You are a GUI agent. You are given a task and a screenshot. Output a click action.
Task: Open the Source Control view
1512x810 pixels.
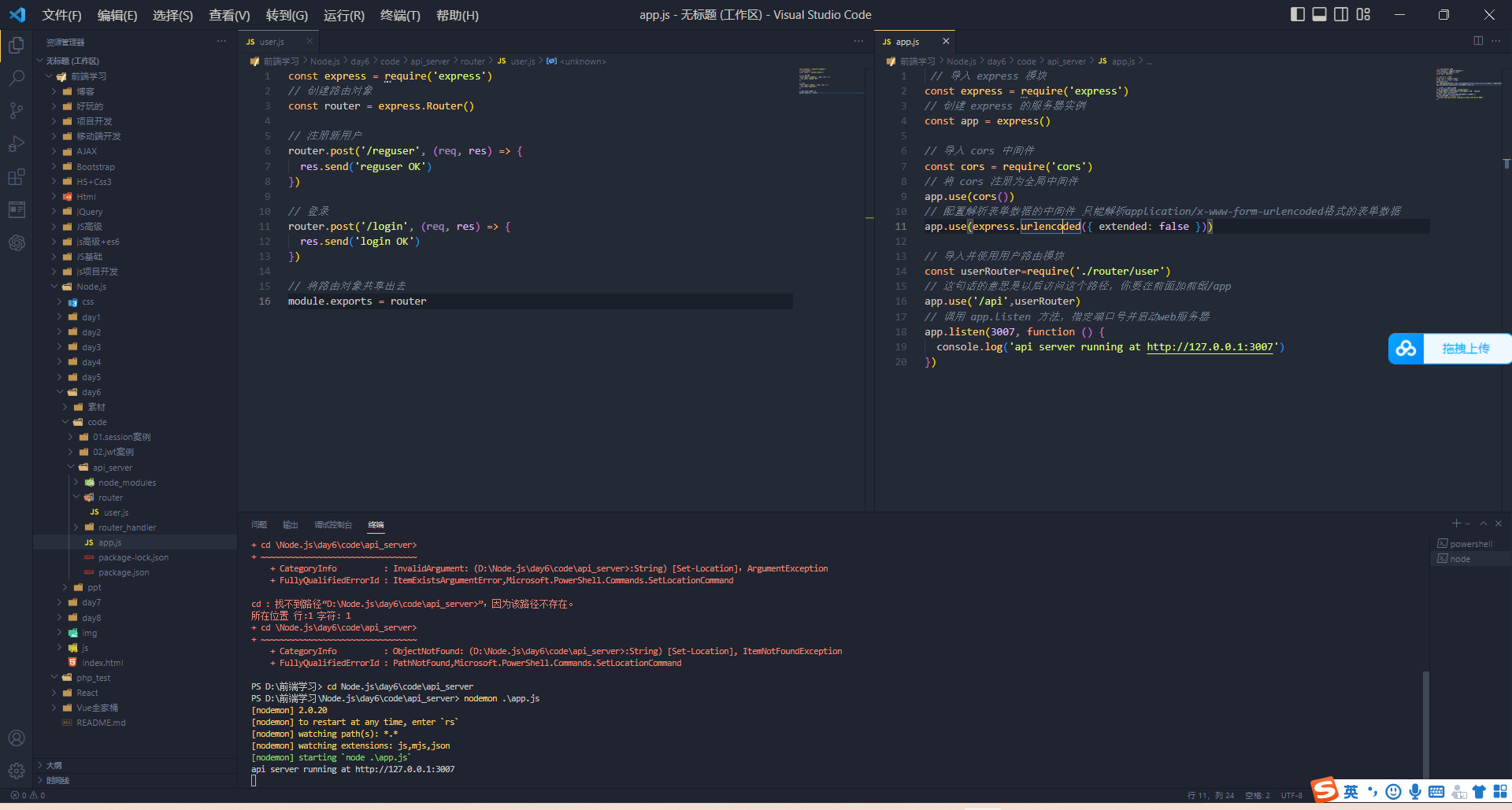[x=17, y=111]
